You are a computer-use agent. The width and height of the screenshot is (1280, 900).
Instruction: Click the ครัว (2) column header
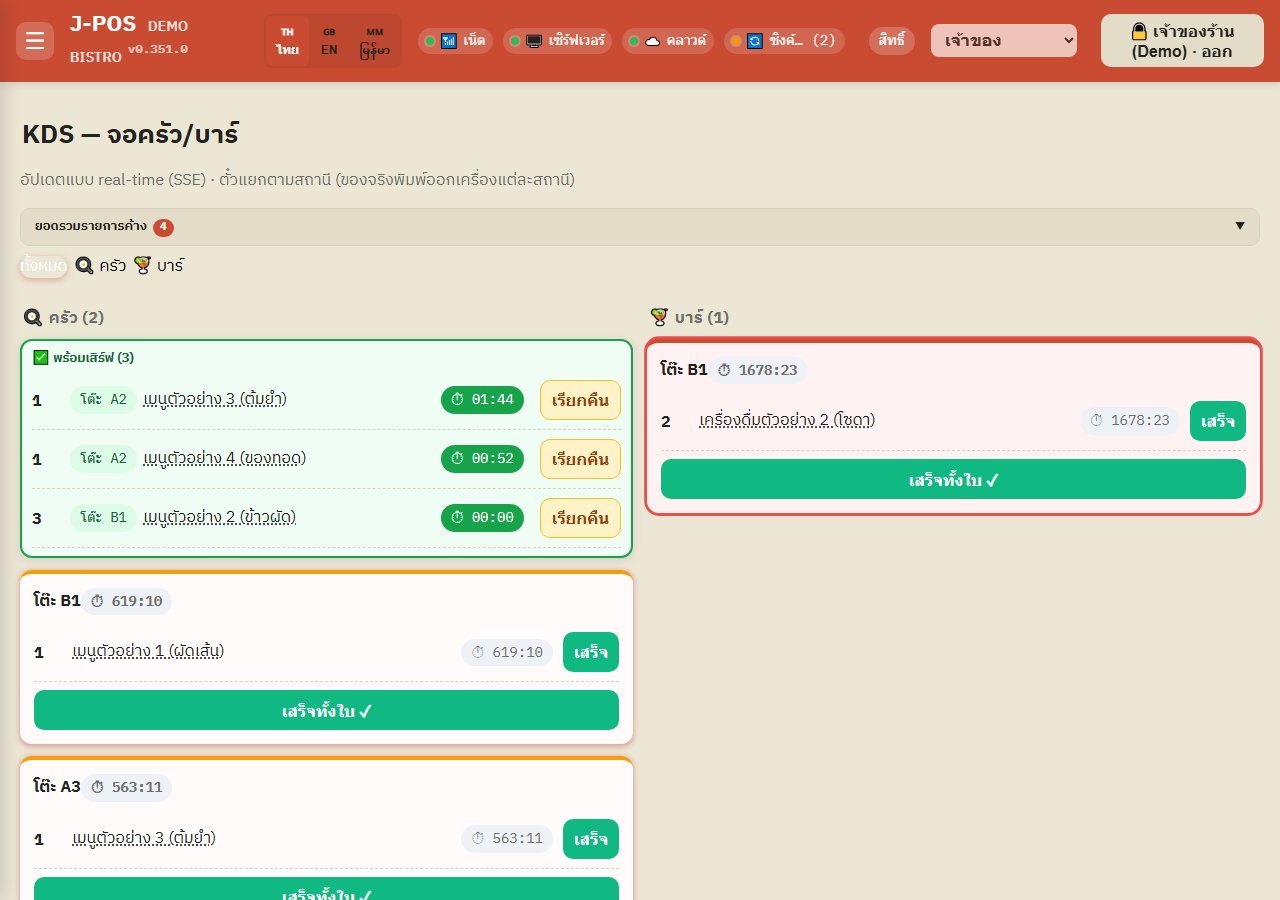coord(64,318)
